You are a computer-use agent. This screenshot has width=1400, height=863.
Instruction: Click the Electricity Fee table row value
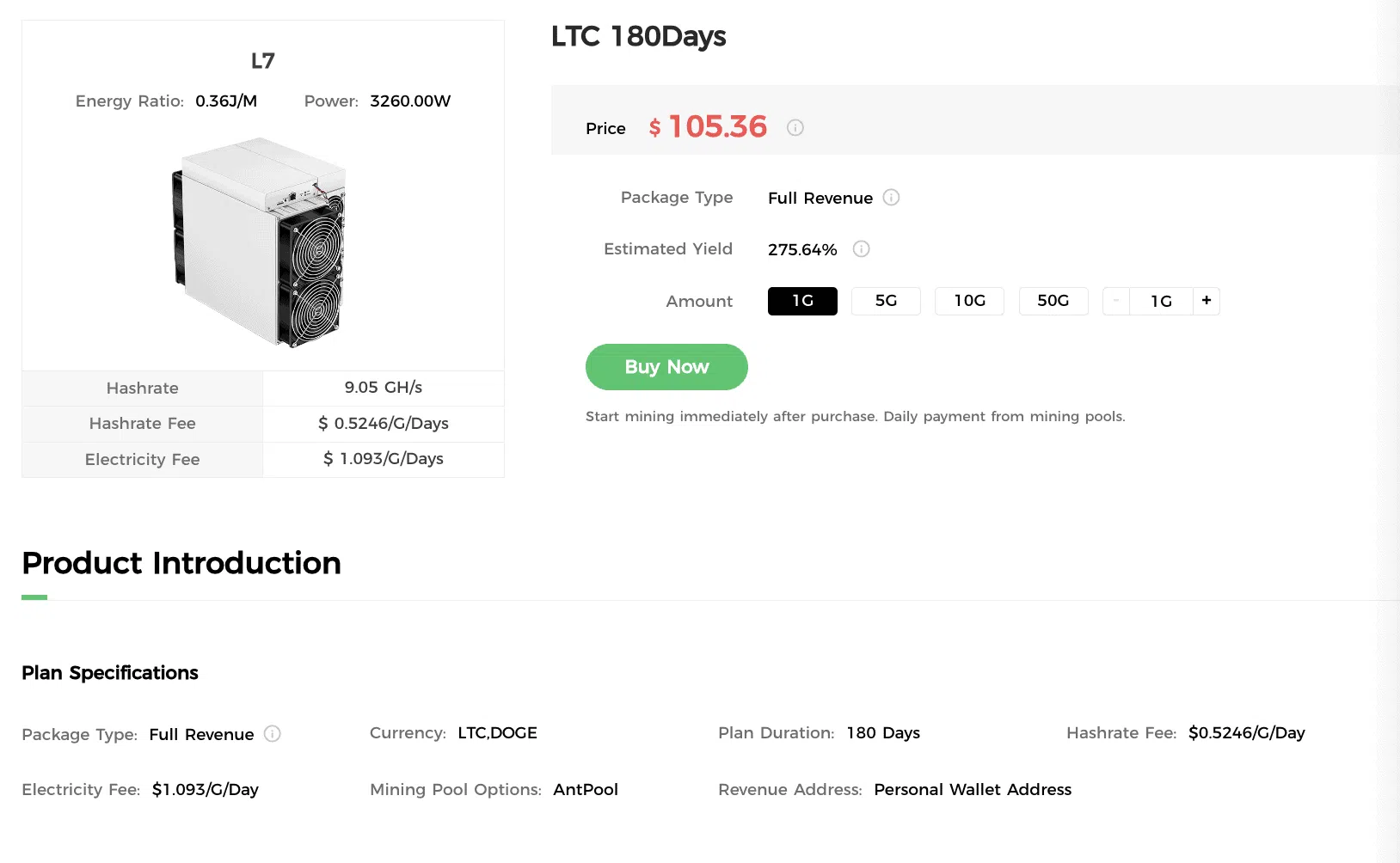[x=384, y=459]
